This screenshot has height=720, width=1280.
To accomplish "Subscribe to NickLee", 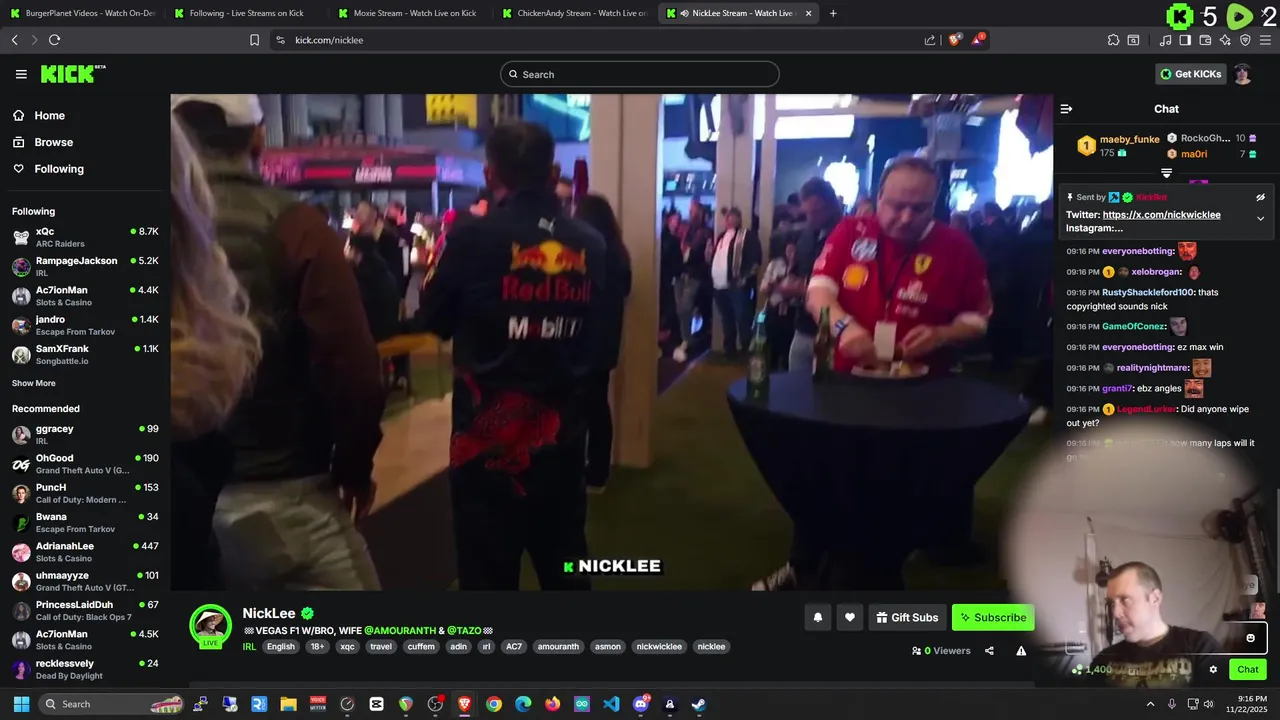I will tap(993, 618).
